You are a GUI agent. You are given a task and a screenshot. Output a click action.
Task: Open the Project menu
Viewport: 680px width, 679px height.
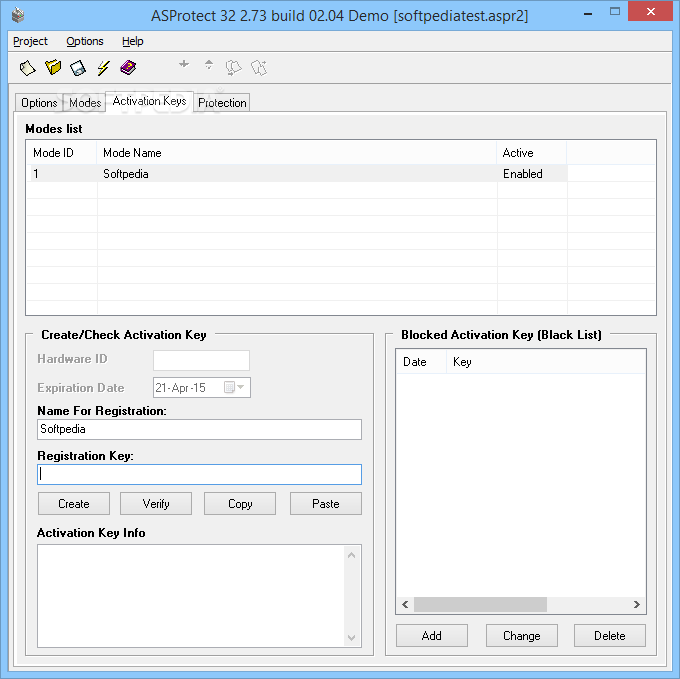[30, 41]
